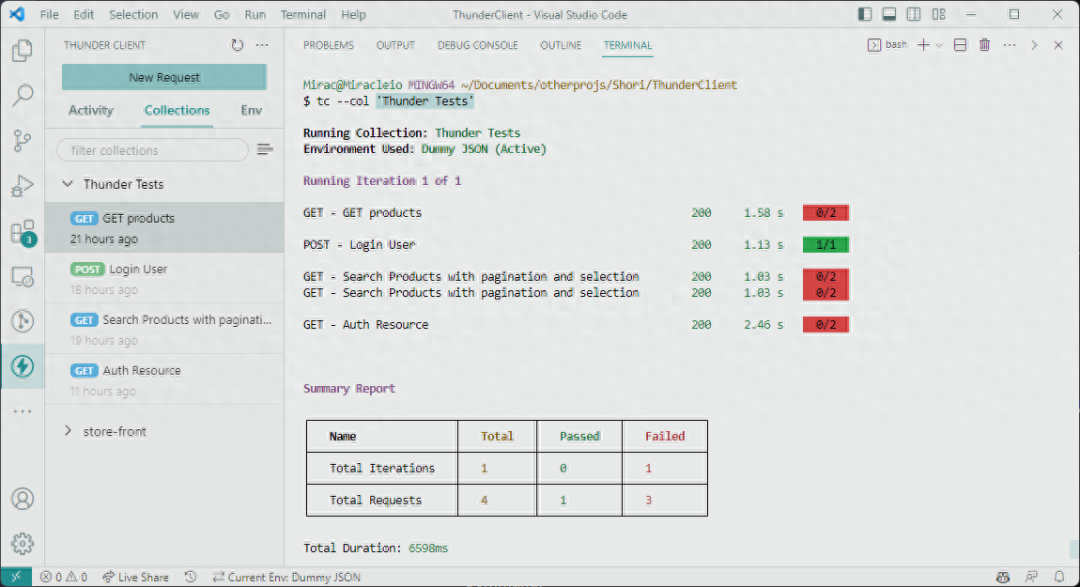This screenshot has width=1080, height=587.
Task: Open Remote Explorer view
Action: pyautogui.click(x=22, y=277)
